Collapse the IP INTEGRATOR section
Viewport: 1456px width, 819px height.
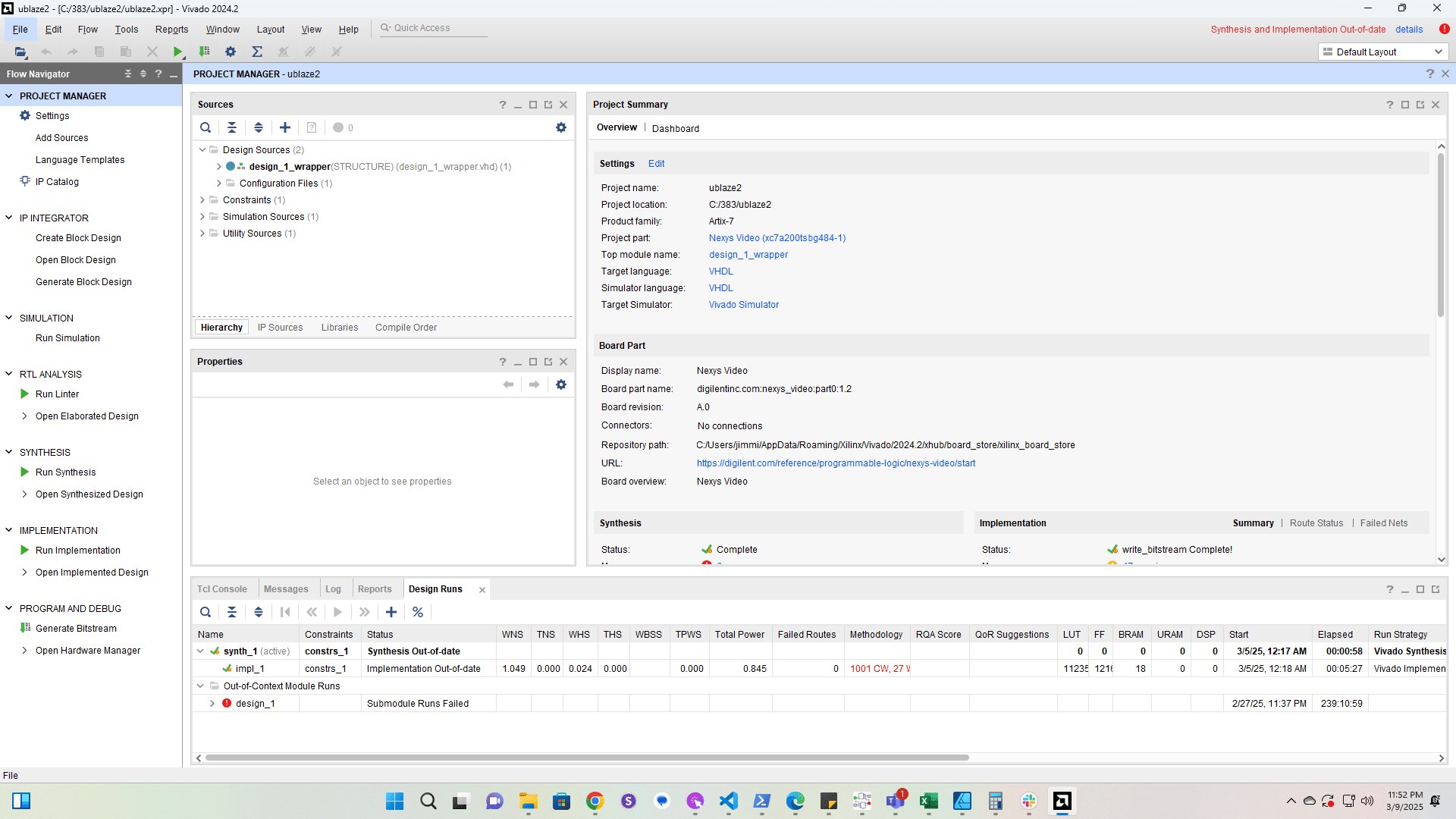tap(9, 218)
